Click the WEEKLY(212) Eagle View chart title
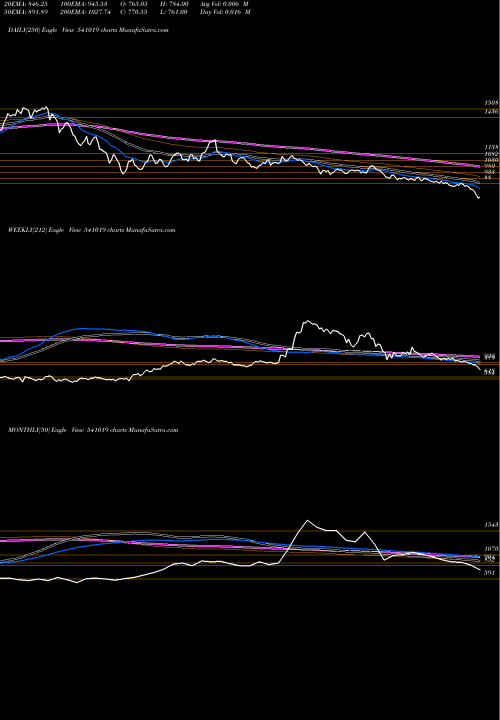The image size is (500, 720). tap(92, 230)
